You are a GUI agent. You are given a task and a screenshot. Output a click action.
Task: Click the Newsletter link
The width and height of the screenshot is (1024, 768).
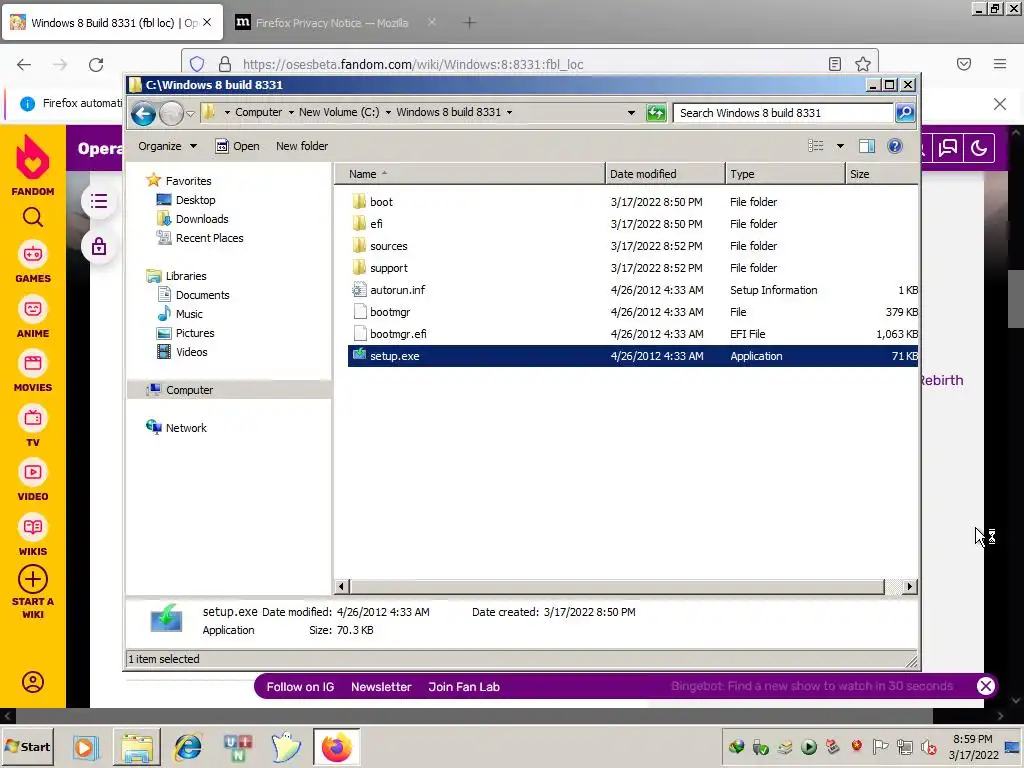click(x=381, y=686)
